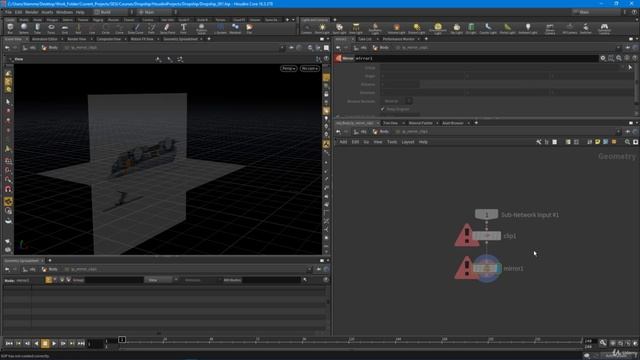Select the Metaball shelf tool
The width and height of the screenshot is (640, 360).
point(235,28)
